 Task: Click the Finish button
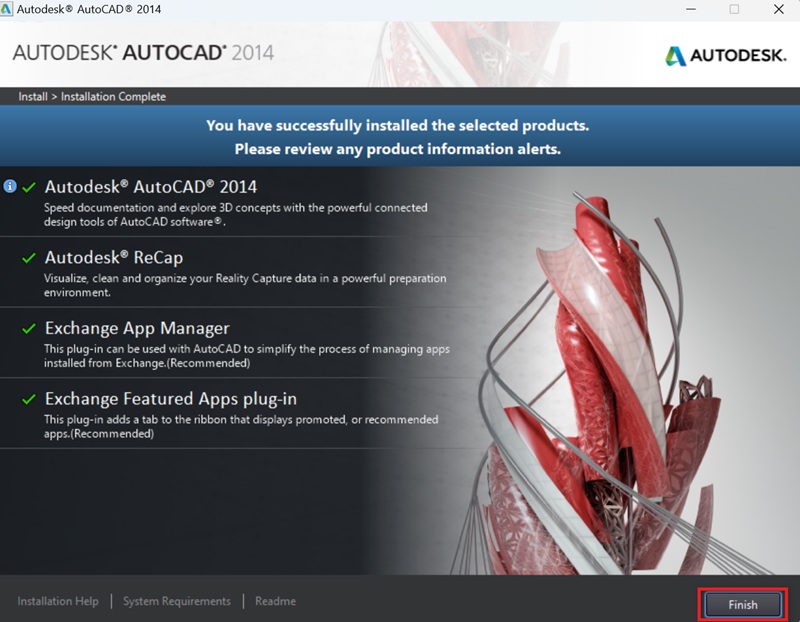(742, 604)
